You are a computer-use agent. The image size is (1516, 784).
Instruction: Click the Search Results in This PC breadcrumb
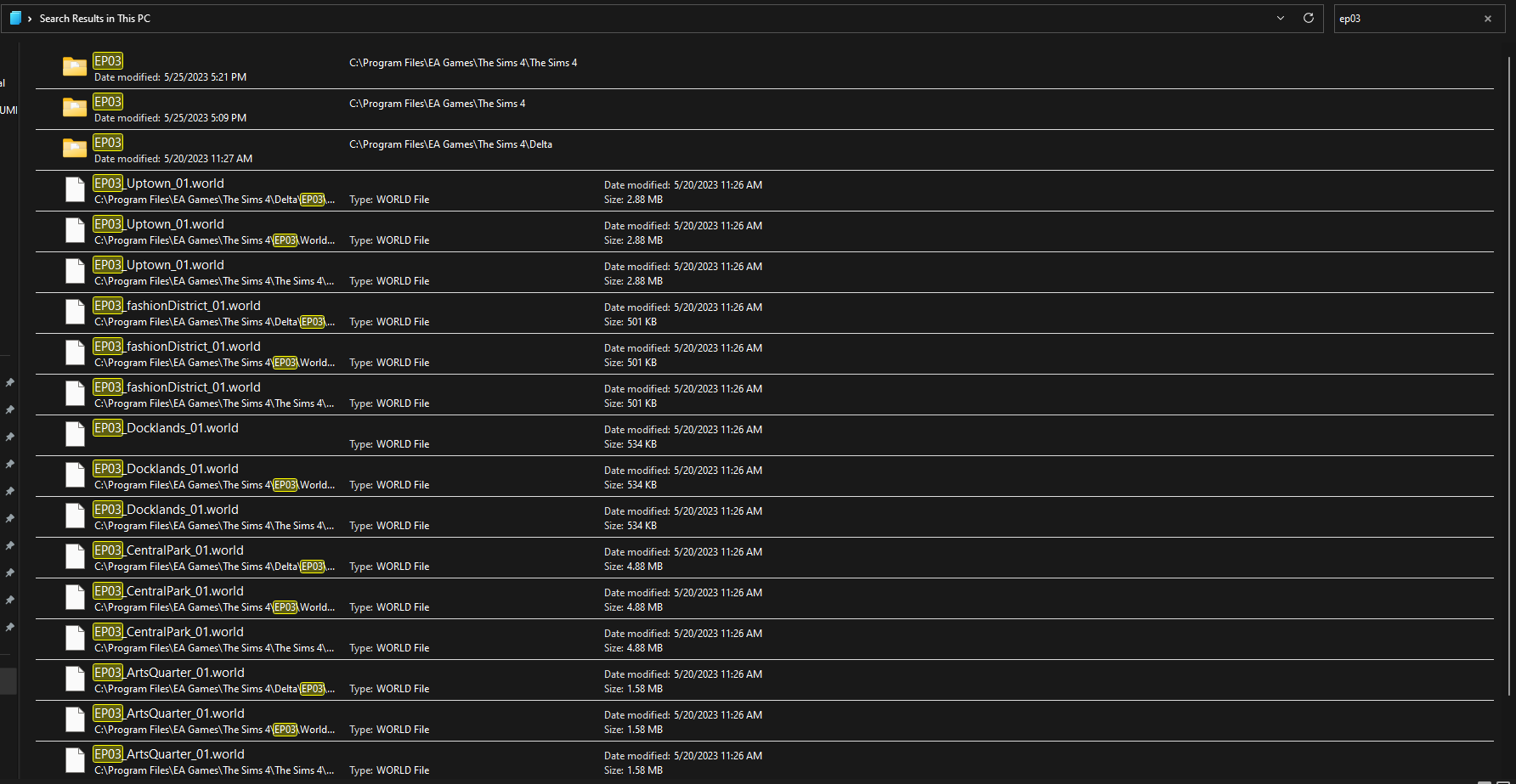tap(94, 19)
